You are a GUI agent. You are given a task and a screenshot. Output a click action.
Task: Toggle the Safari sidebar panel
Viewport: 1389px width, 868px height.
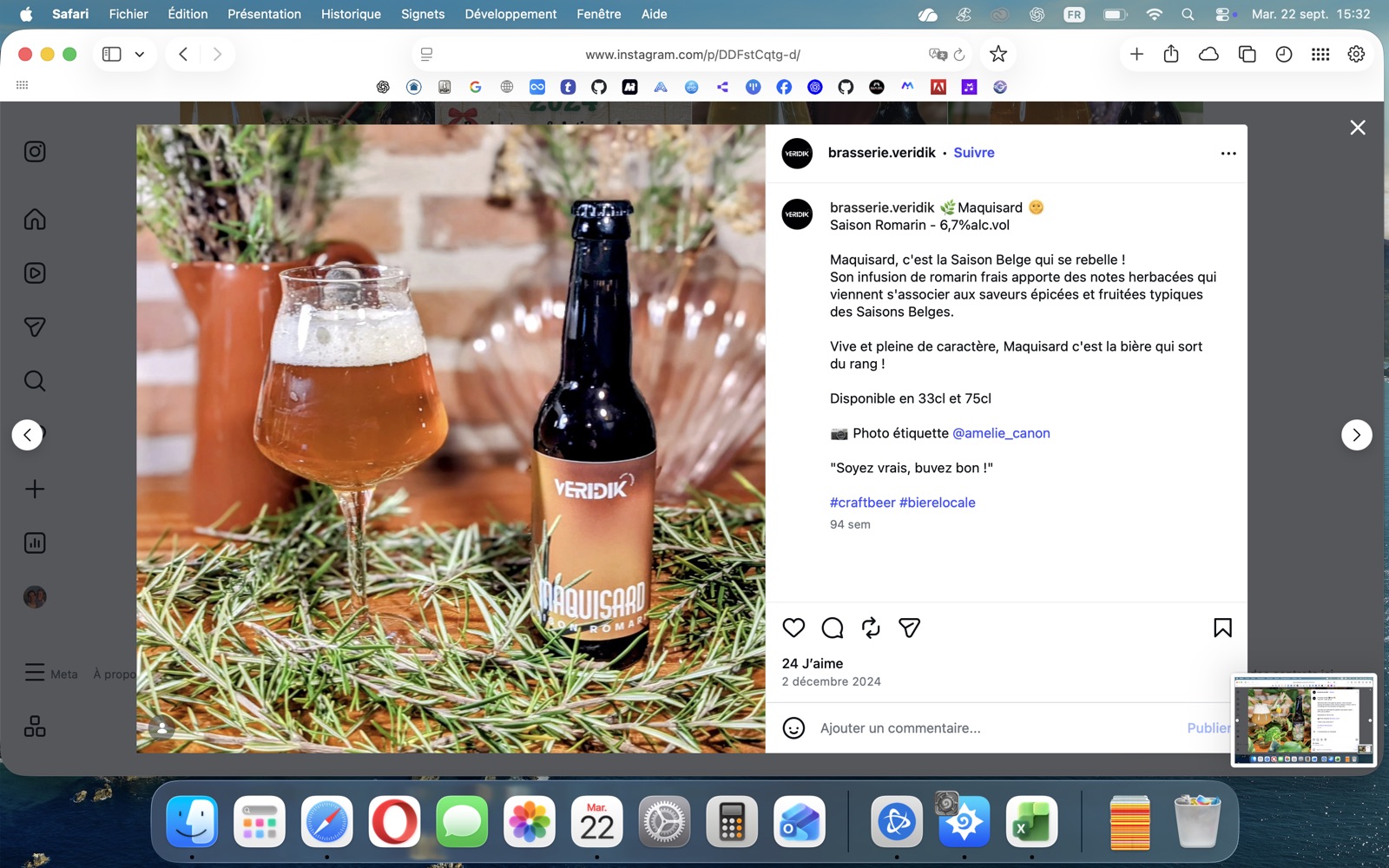pos(112,54)
